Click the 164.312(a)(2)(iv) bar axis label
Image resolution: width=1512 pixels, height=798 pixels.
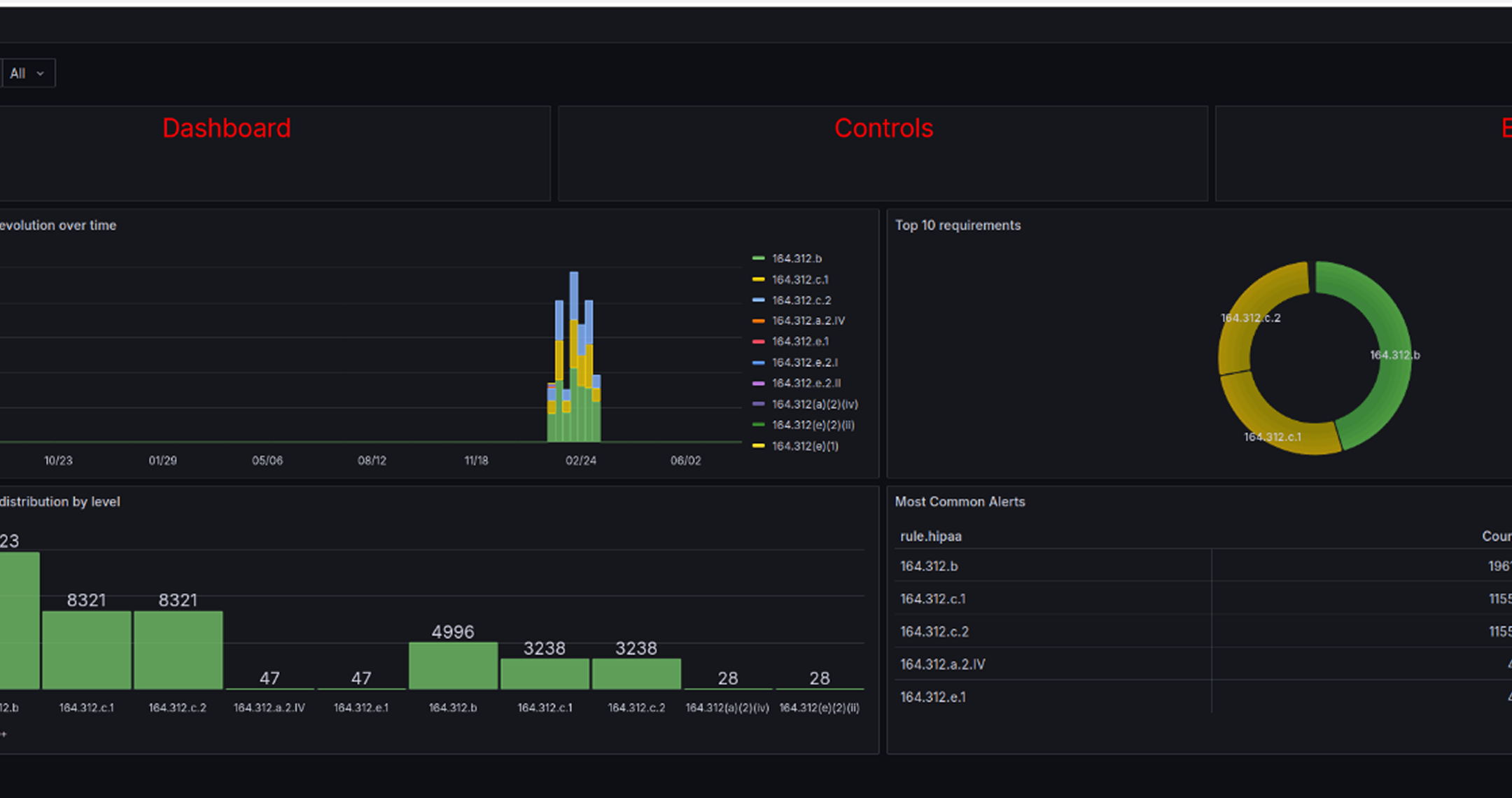coord(727,708)
